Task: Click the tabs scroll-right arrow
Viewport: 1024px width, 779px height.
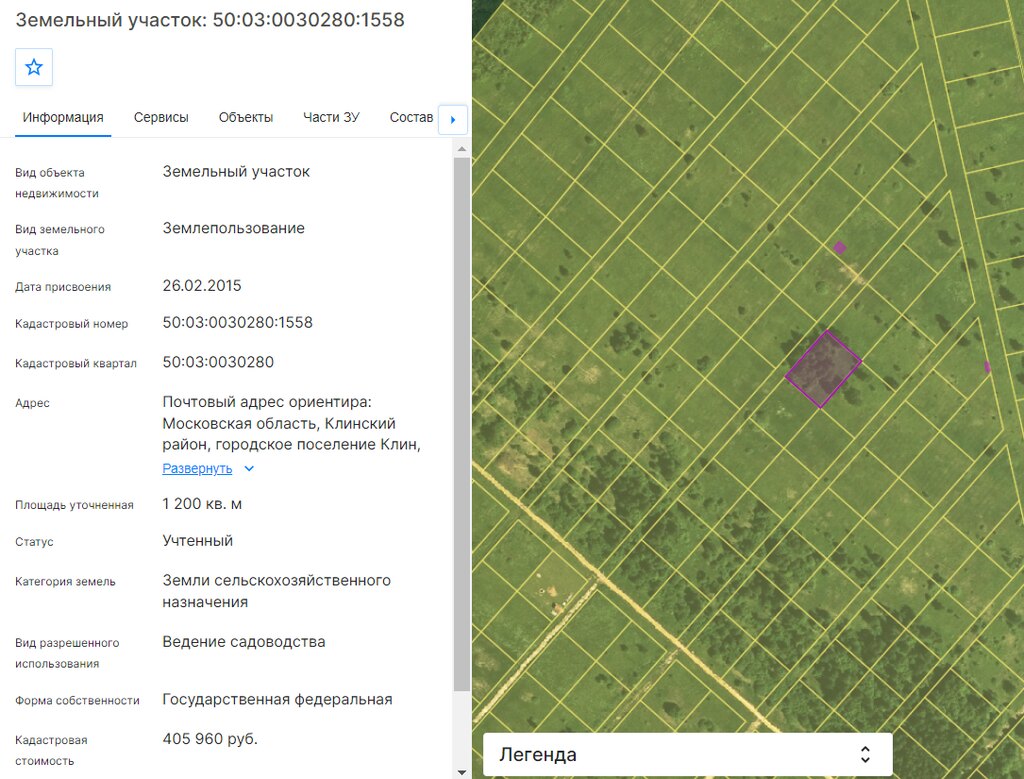Action: tap(453, 119)
